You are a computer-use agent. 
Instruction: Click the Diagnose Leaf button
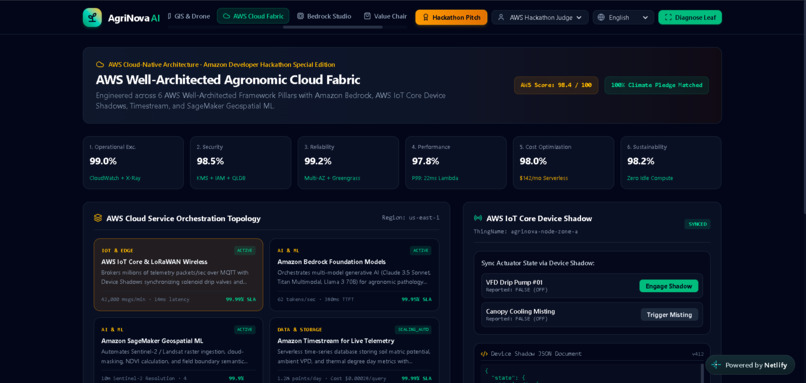pos(690,17)
